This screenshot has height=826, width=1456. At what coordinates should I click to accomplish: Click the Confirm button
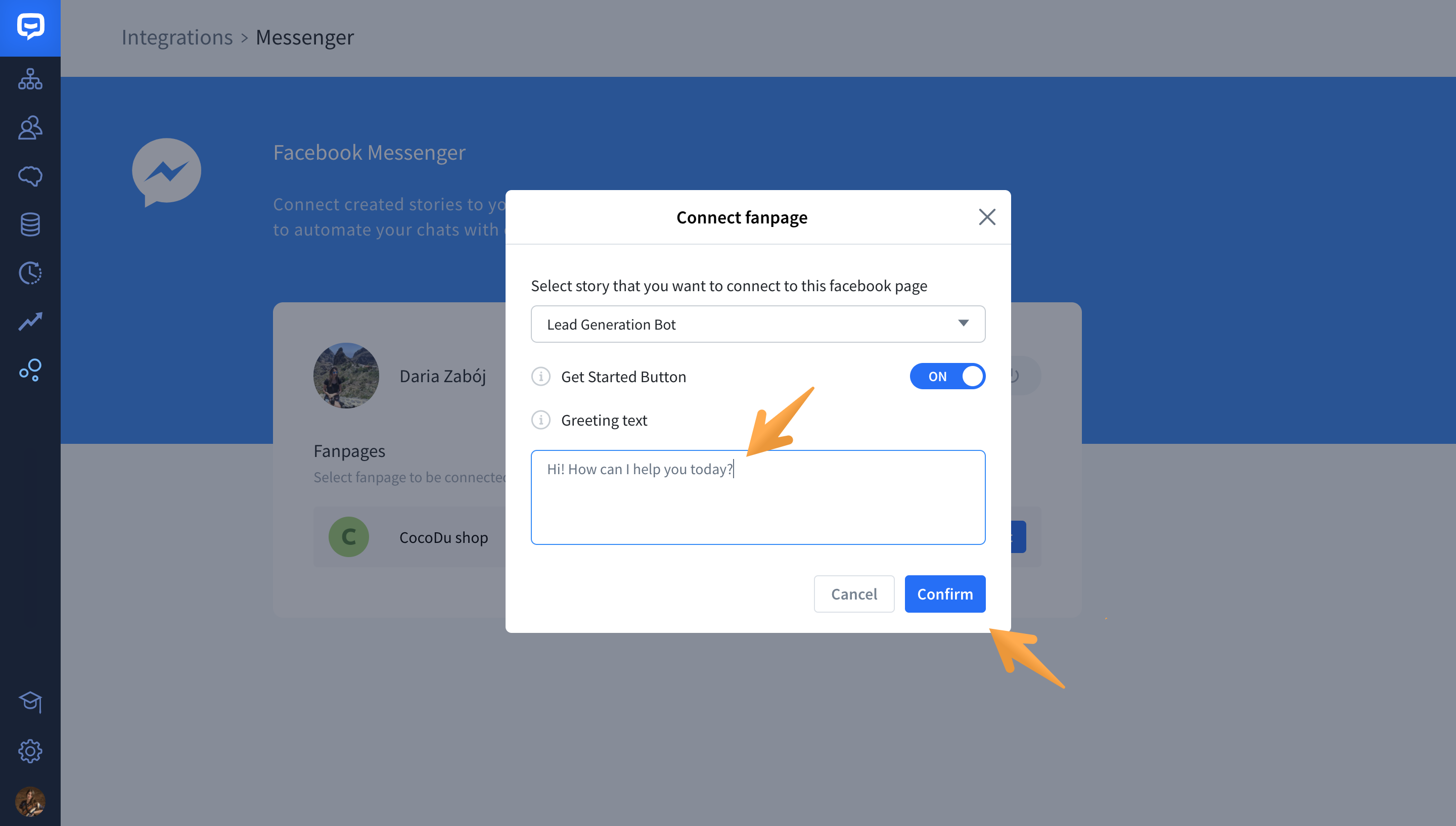pos(944,593)
